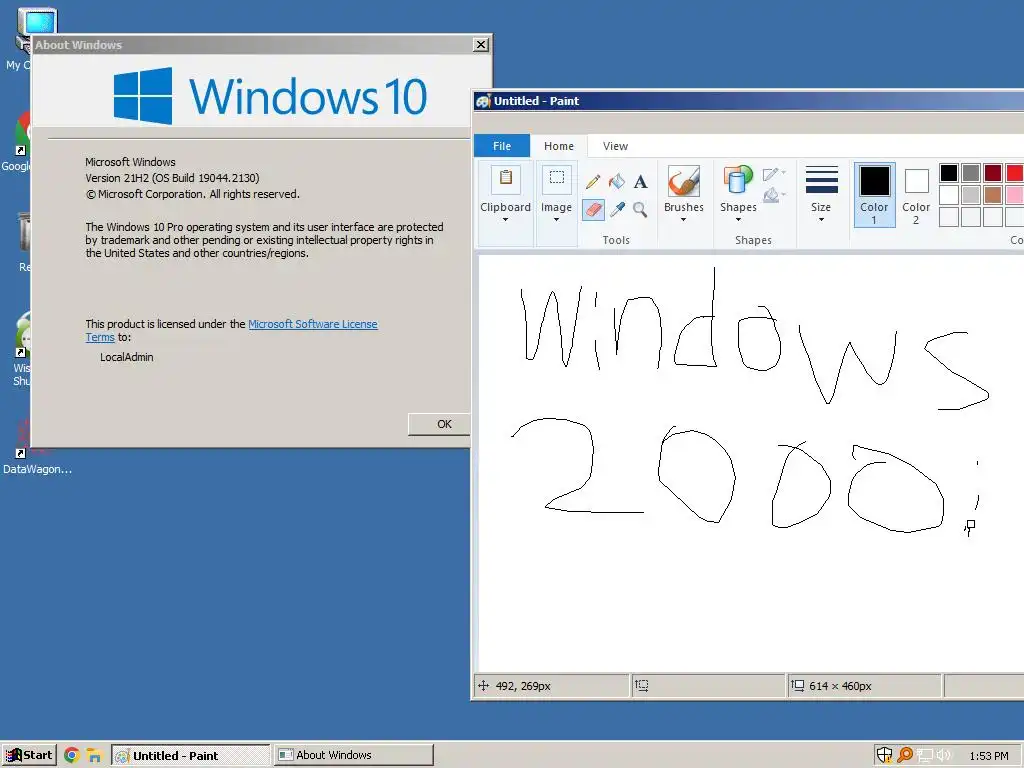Click the Clipboard paste icon

click(x=505, y=178)
